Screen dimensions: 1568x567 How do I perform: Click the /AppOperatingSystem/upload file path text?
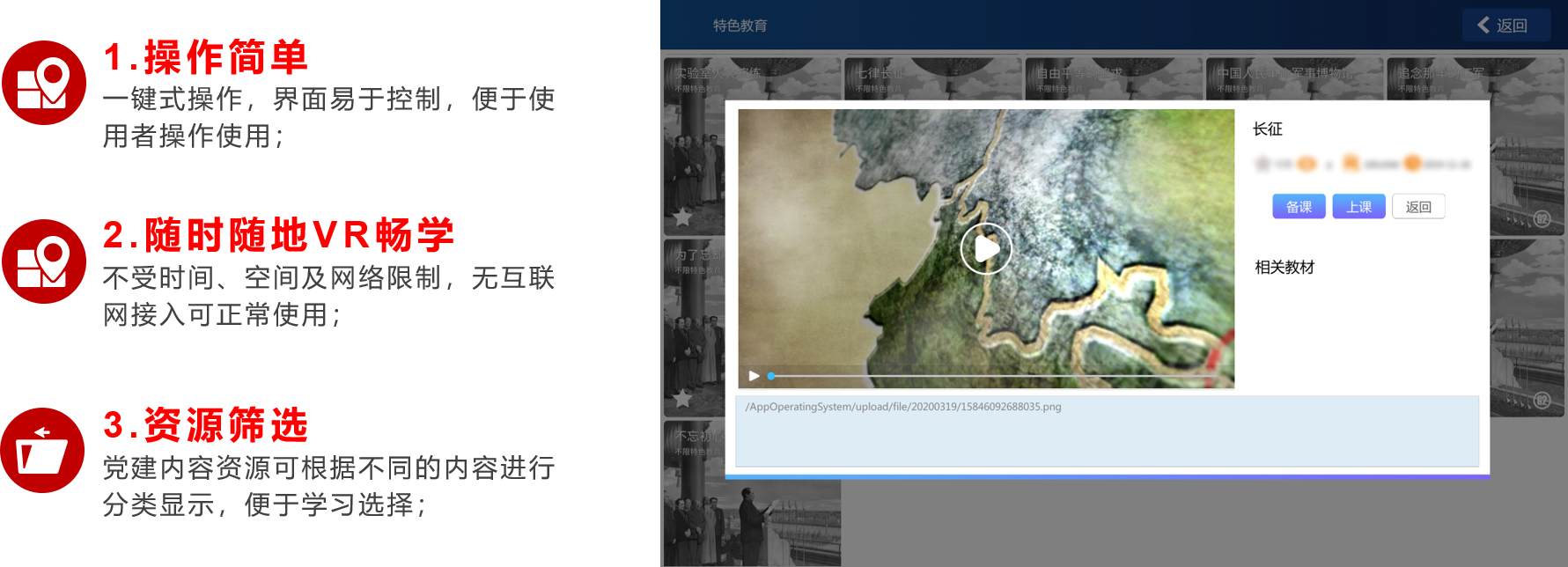tap(903, 407)
